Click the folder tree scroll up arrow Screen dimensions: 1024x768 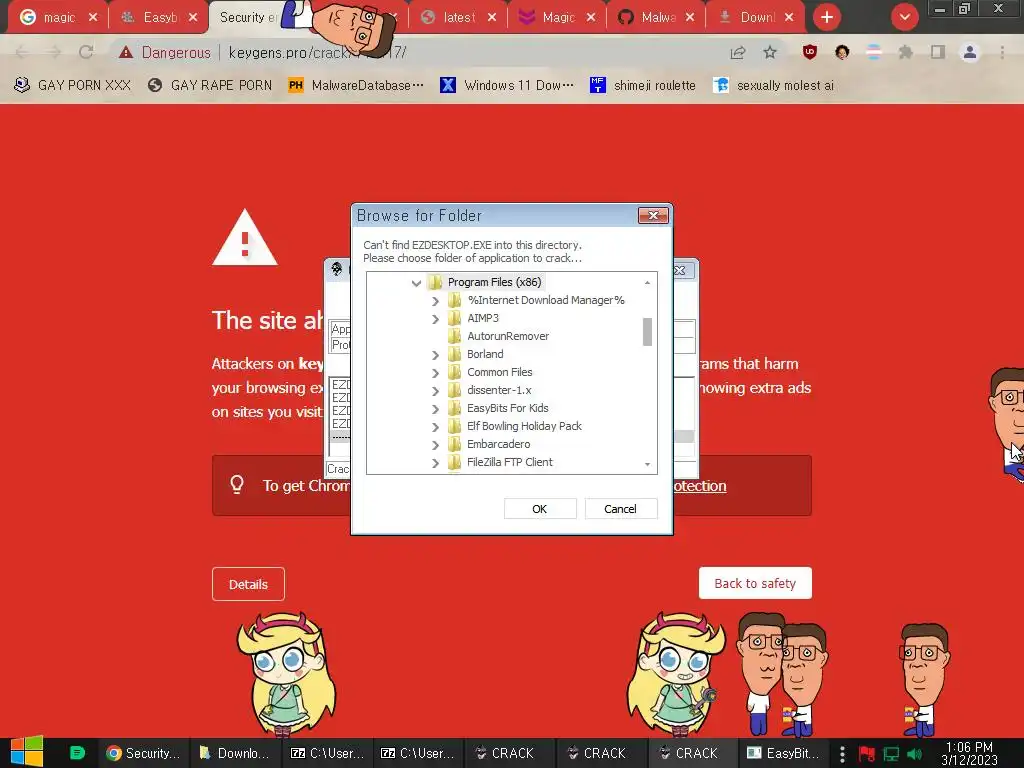pos(647,282)
